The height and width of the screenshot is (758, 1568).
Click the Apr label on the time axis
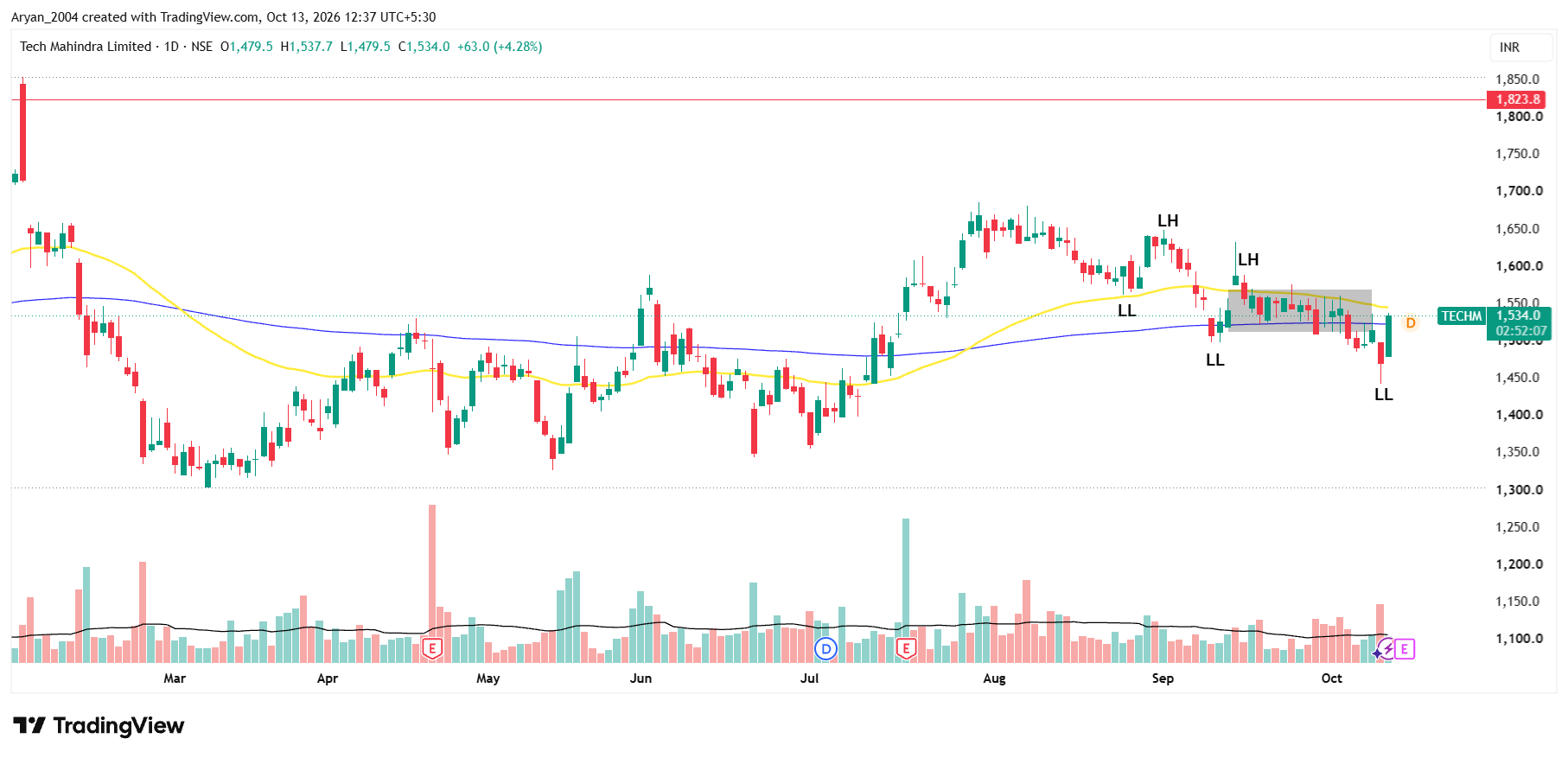coord(328,678)
